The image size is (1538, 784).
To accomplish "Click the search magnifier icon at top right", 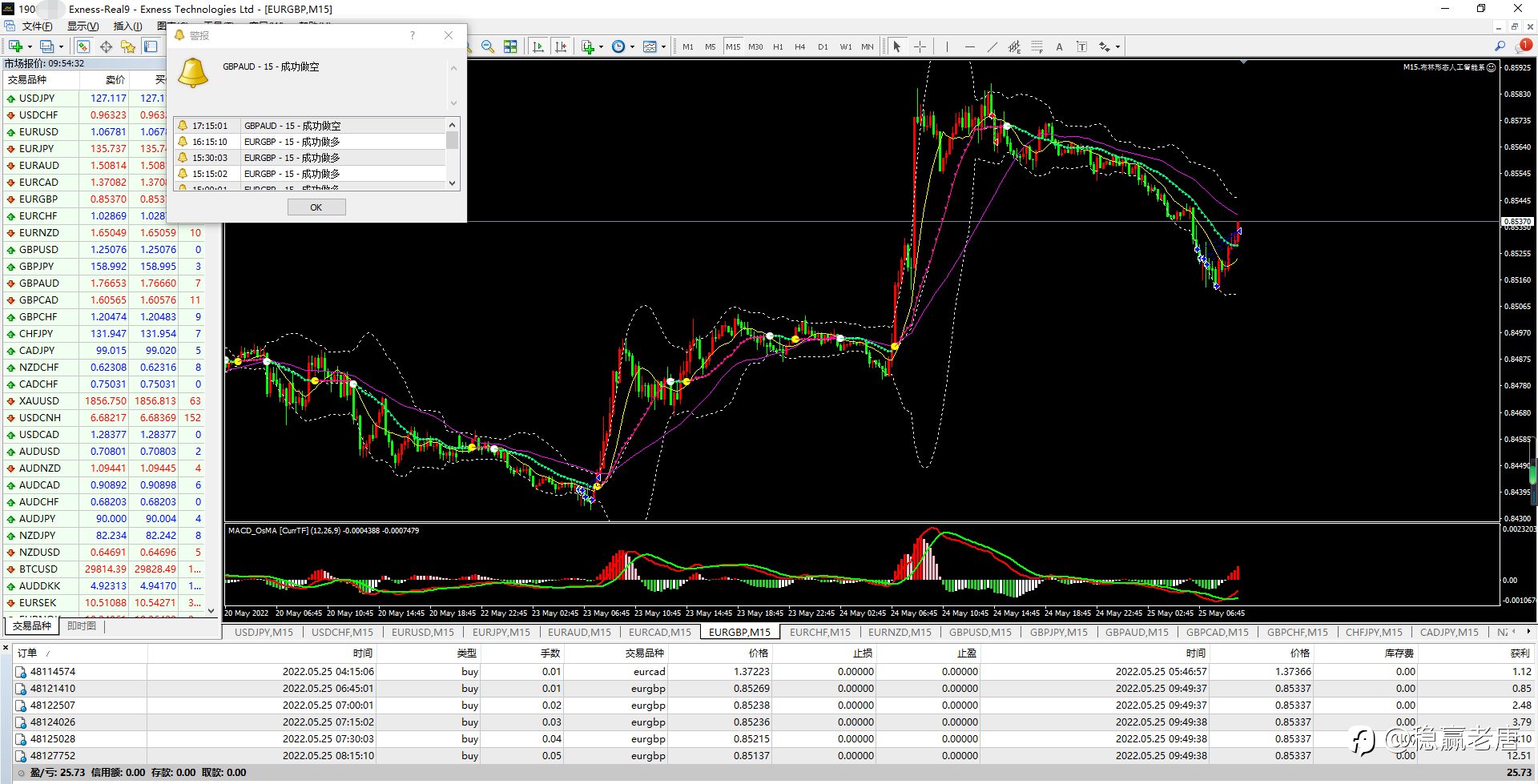I will [x=1500, y=46].
